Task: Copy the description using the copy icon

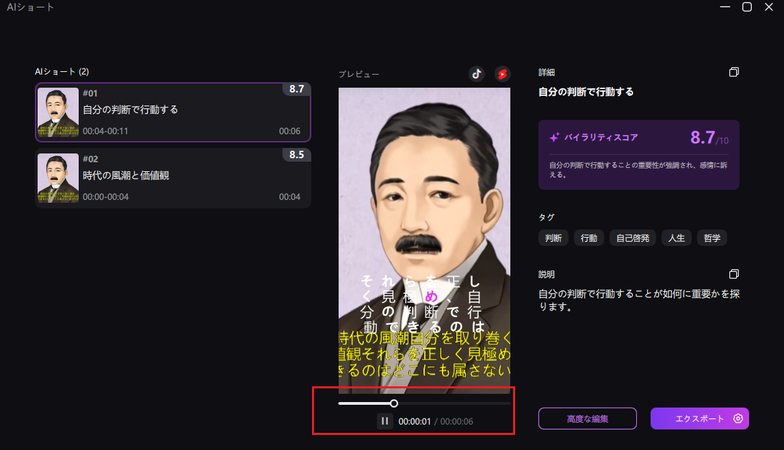Action: (x=733, y=274)
